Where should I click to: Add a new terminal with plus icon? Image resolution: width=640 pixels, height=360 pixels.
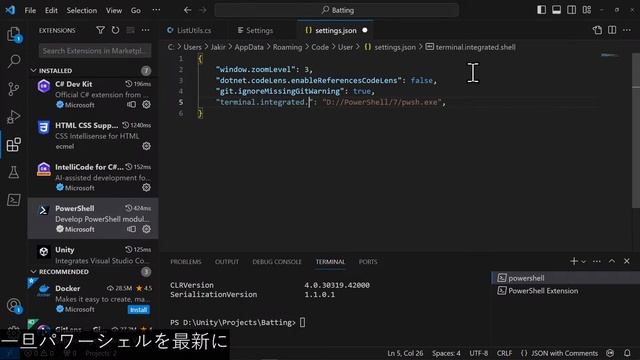(574, 261)
